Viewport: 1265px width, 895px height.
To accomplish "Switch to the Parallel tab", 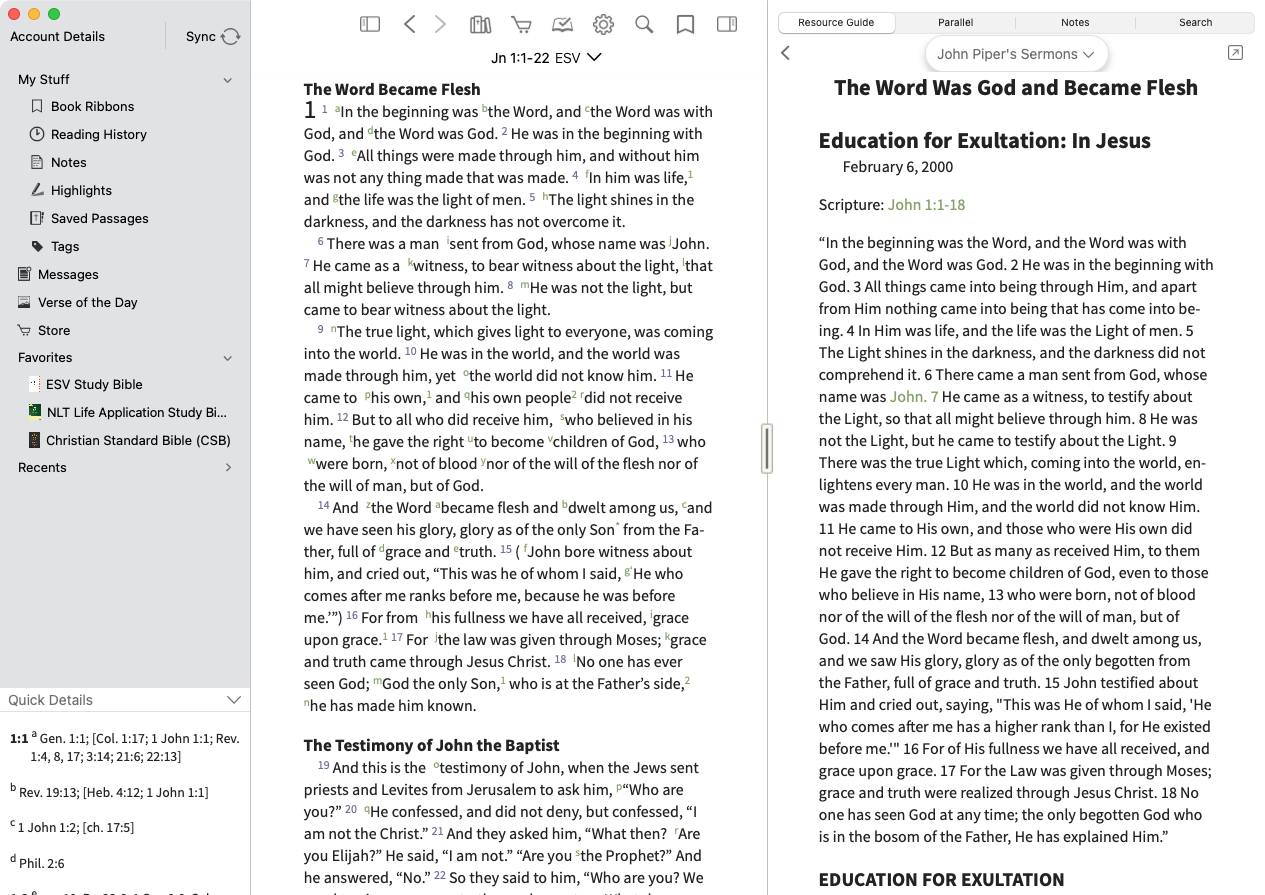I will tap(955, 22).
